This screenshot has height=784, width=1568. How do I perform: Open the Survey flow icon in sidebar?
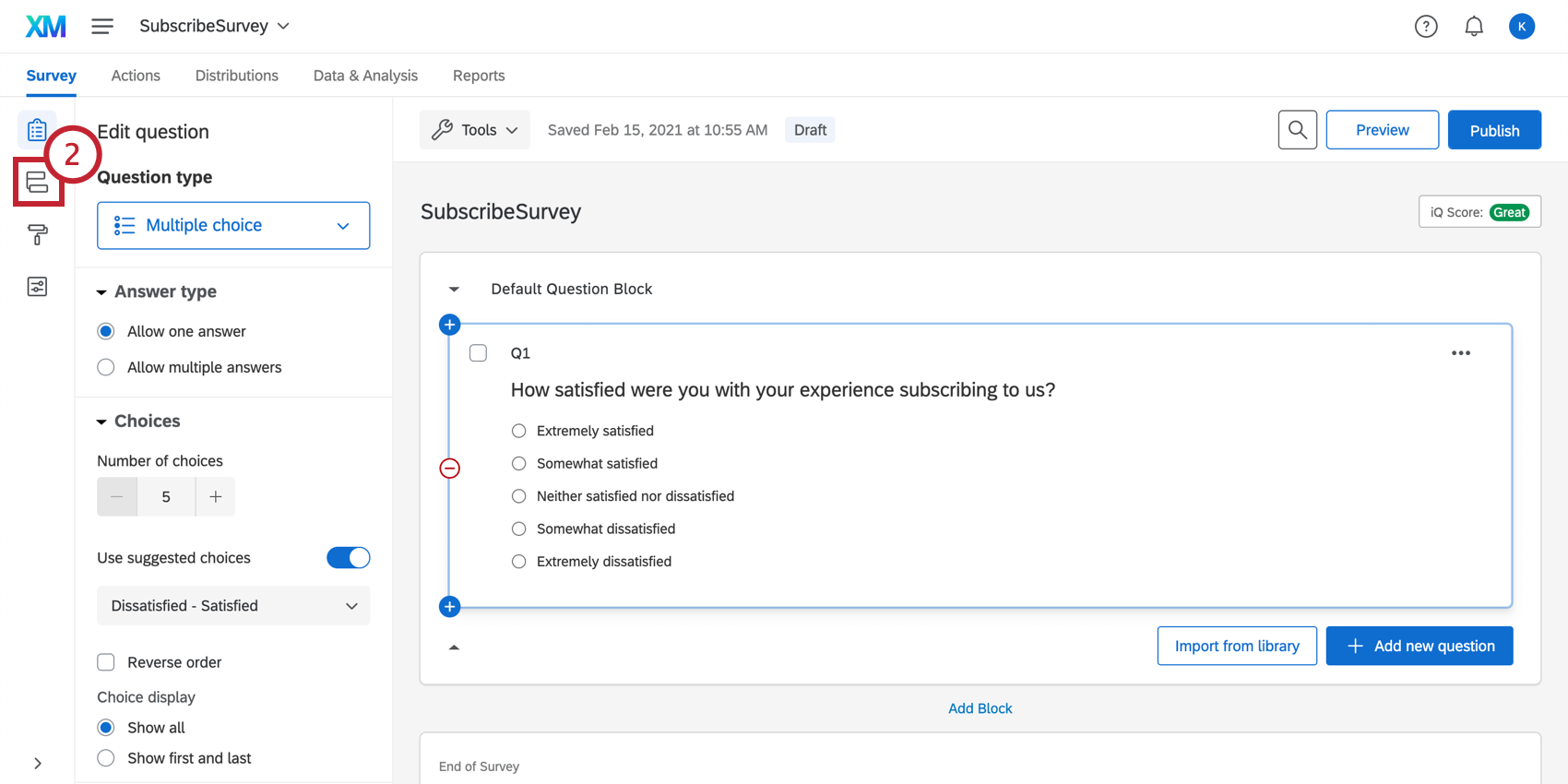pos(37,183)
